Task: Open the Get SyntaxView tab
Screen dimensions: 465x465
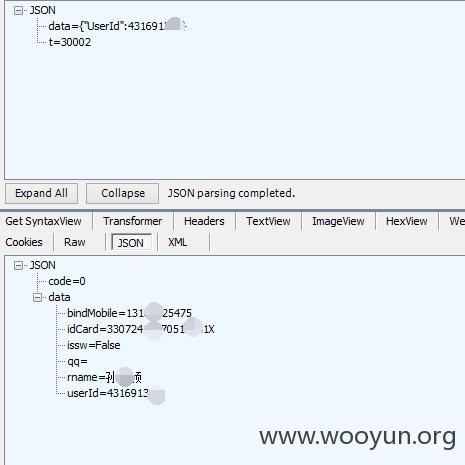Action: point(43,221)
